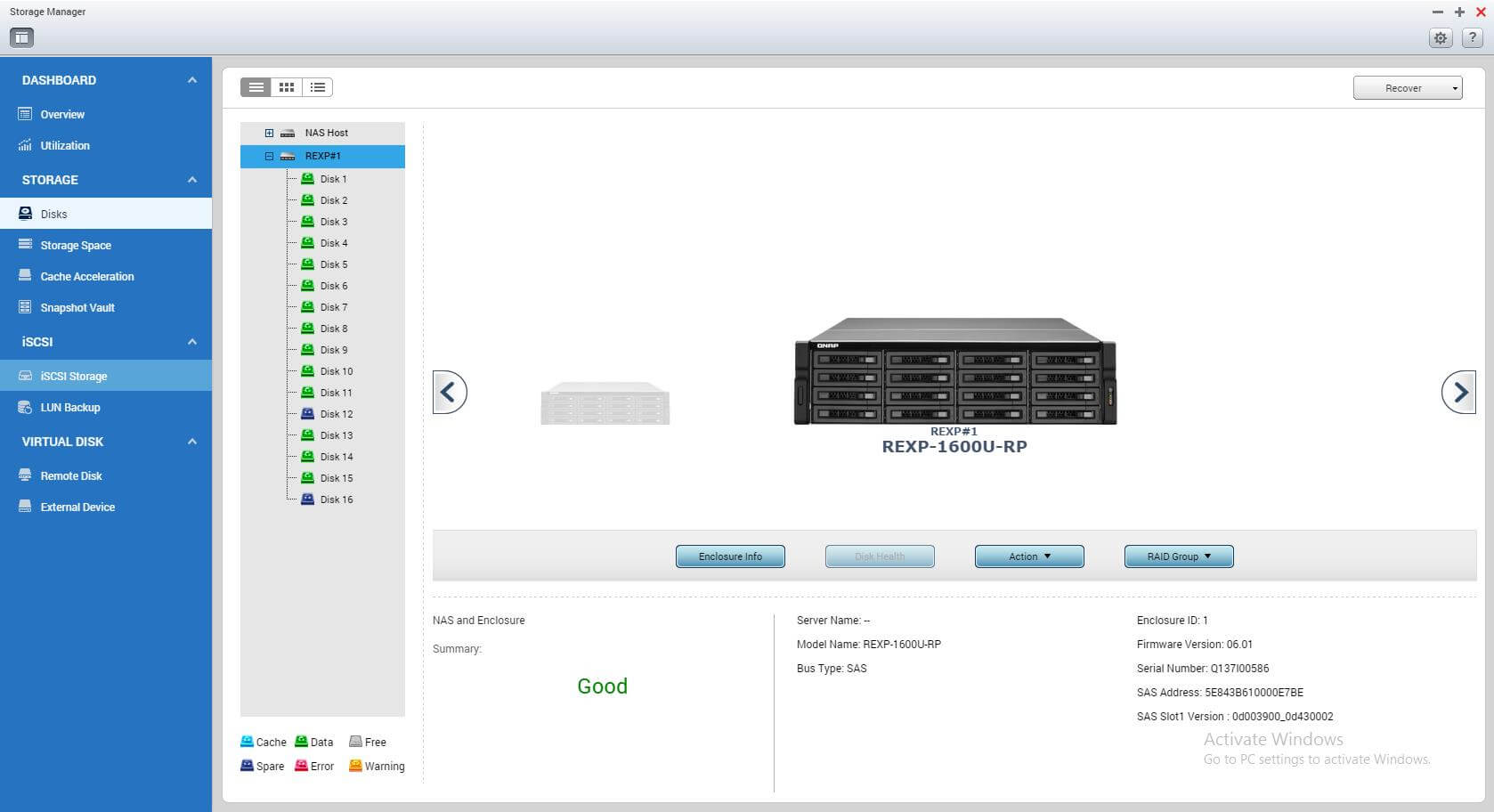Viewport: 1494px width, 812px height.
Task: Click the Firmware Version 06.01 text
Action: click(1195, 644)
